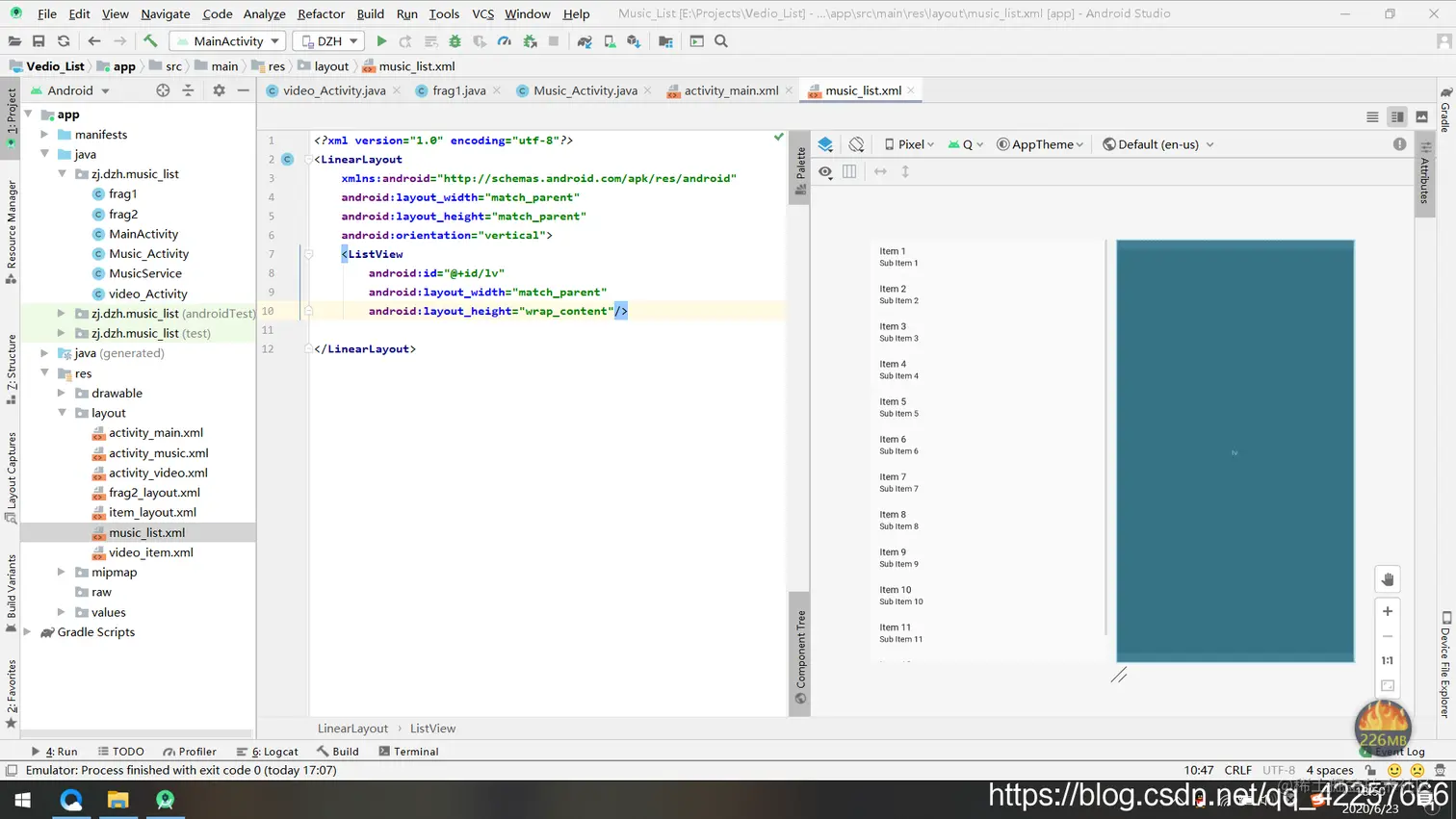The image size is (1456, 819).
Task: Click the UTF-8 encoding in status bar
Action: [1279, 770]
